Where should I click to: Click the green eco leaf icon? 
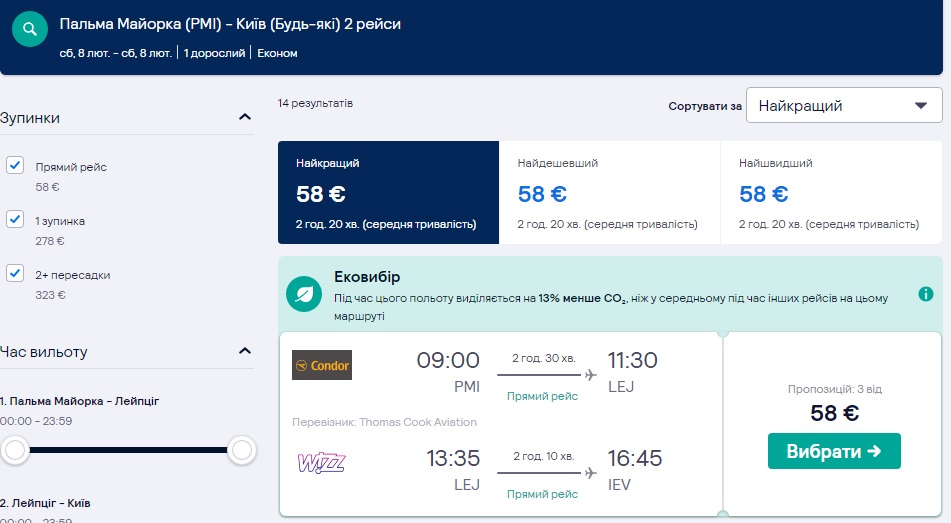click(303, 294)
